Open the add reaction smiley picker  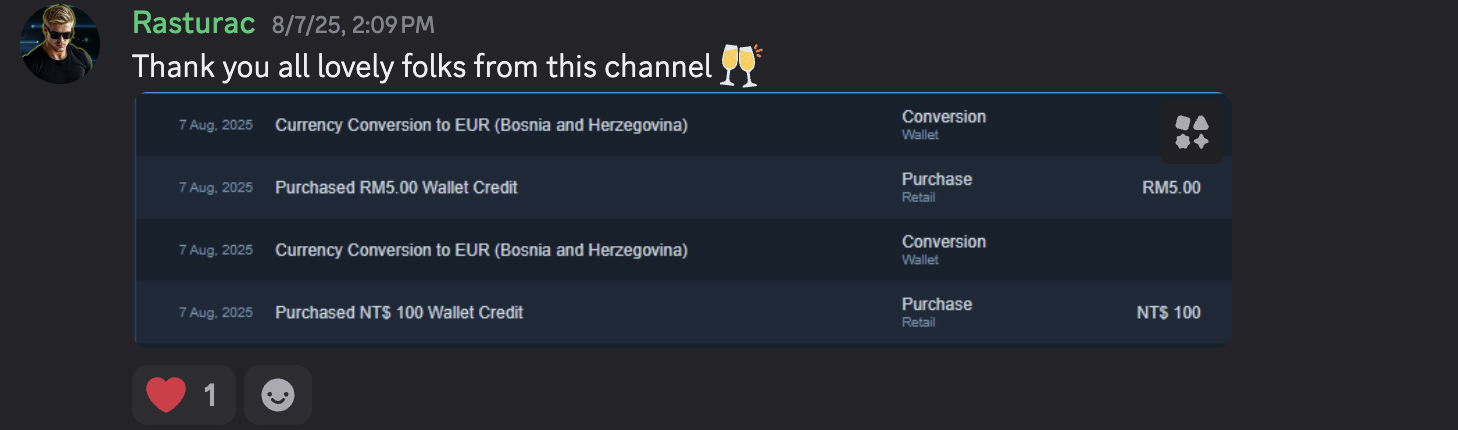click(278, 395)
